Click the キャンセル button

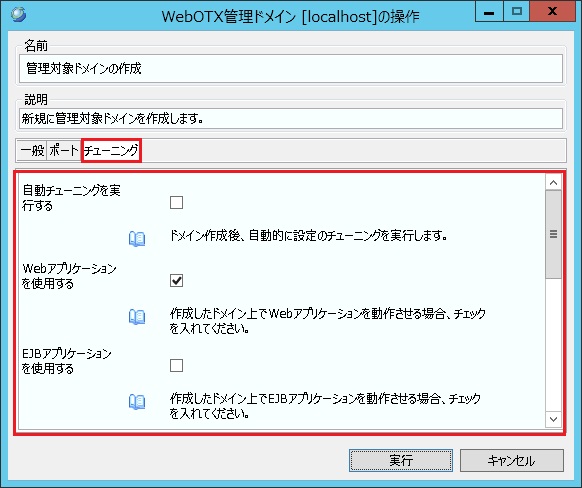[511, 461]
